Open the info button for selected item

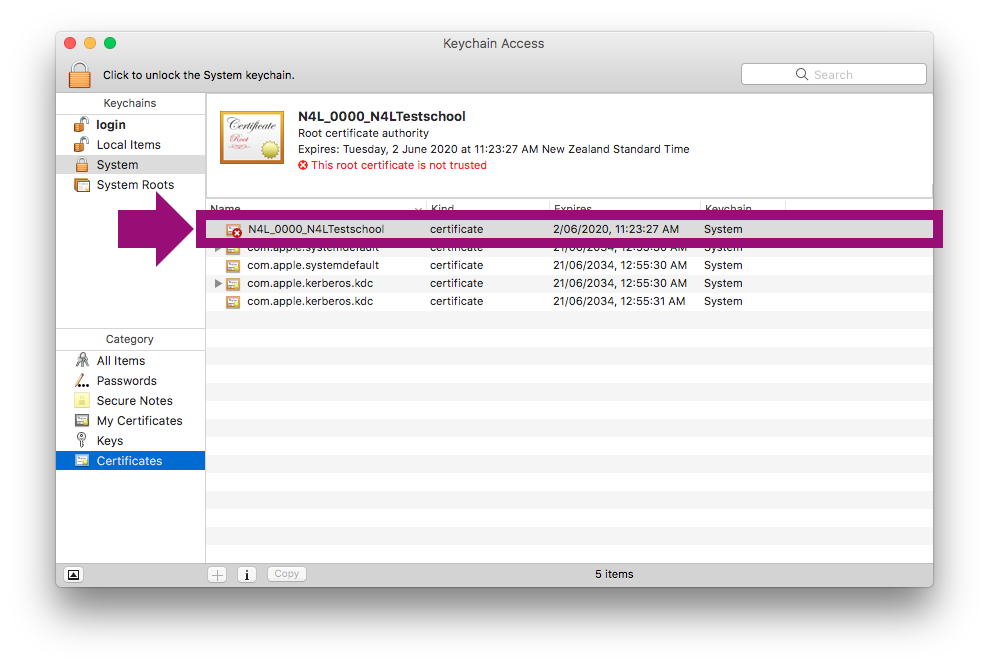(x=247, y=574)
